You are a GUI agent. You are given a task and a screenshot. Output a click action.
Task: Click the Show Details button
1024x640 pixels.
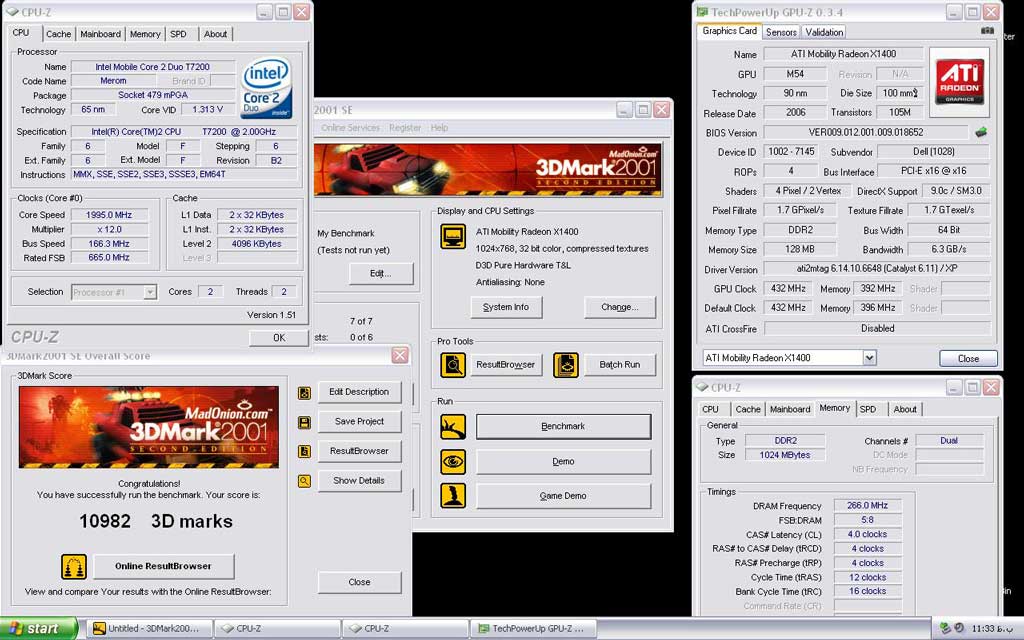[359, 481]
